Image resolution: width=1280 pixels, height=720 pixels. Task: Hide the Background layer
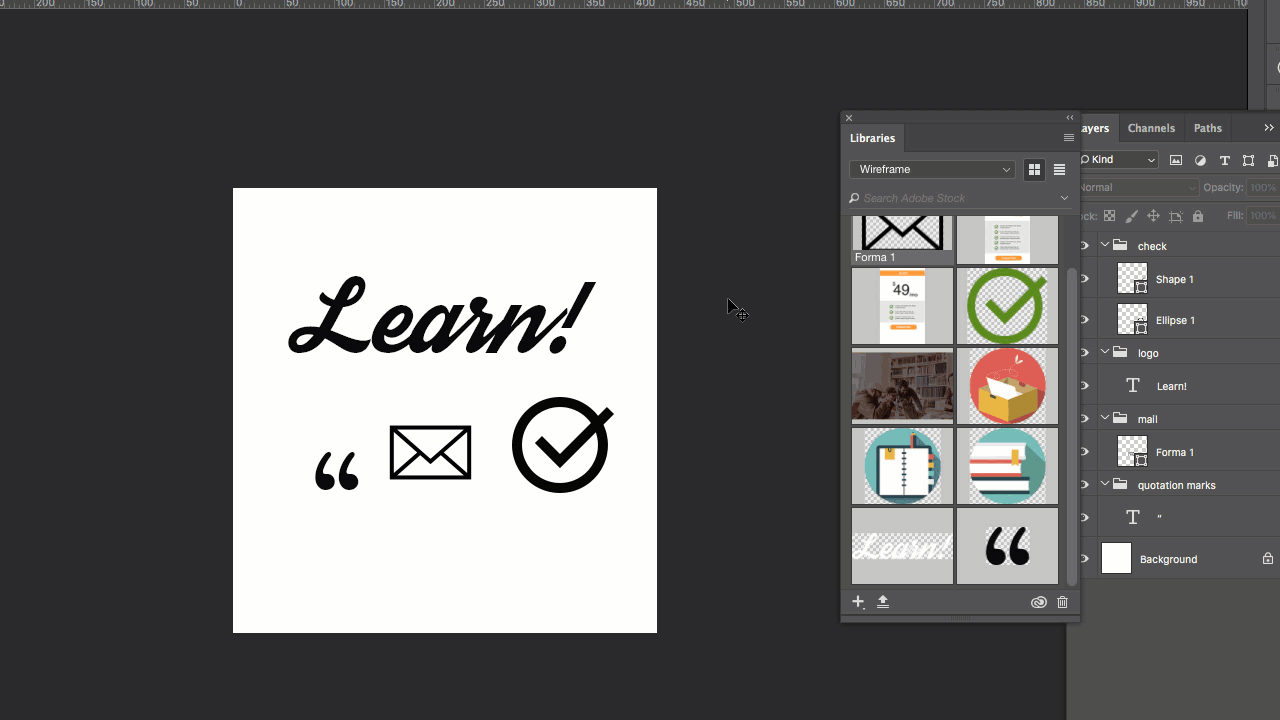1085,559
